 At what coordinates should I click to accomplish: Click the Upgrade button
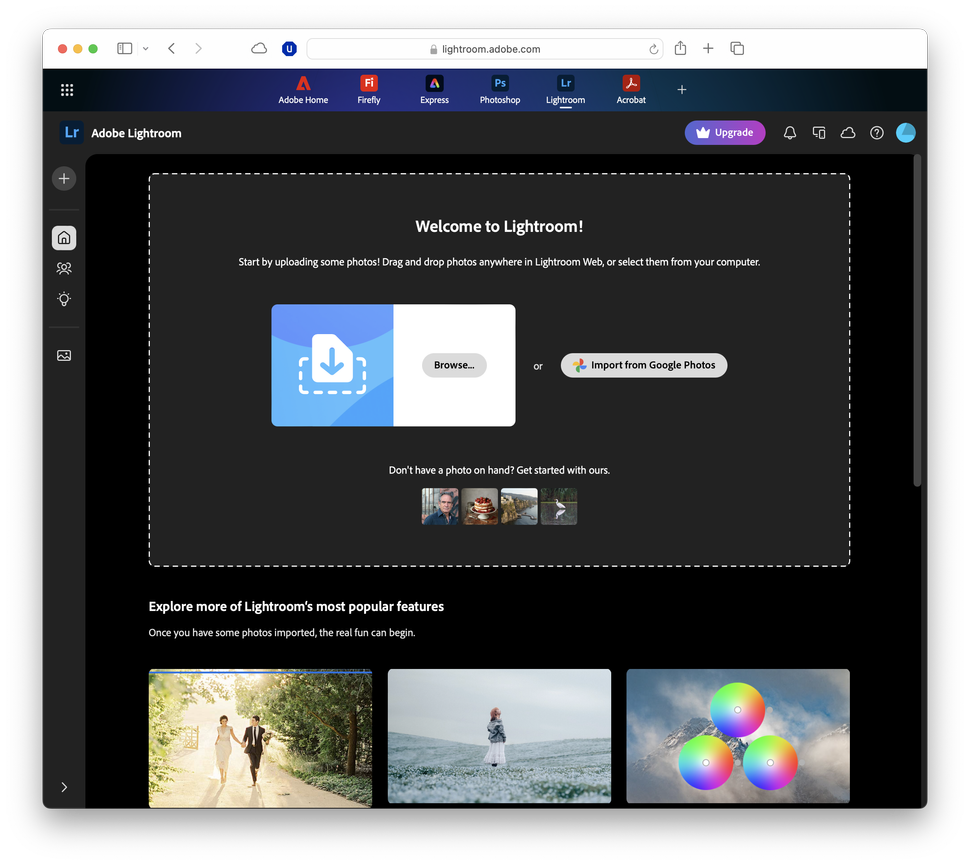tap(724, 132)
